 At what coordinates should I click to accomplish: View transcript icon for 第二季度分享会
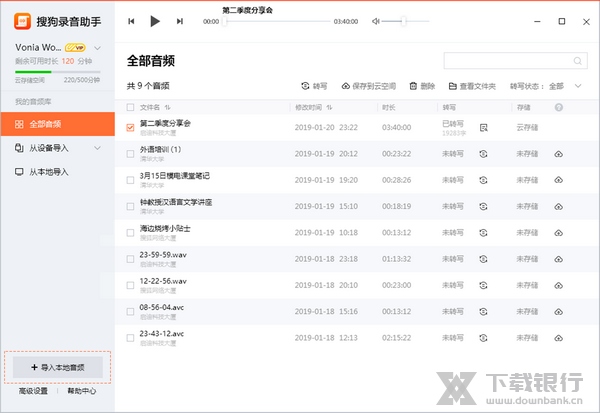point(483,127)
